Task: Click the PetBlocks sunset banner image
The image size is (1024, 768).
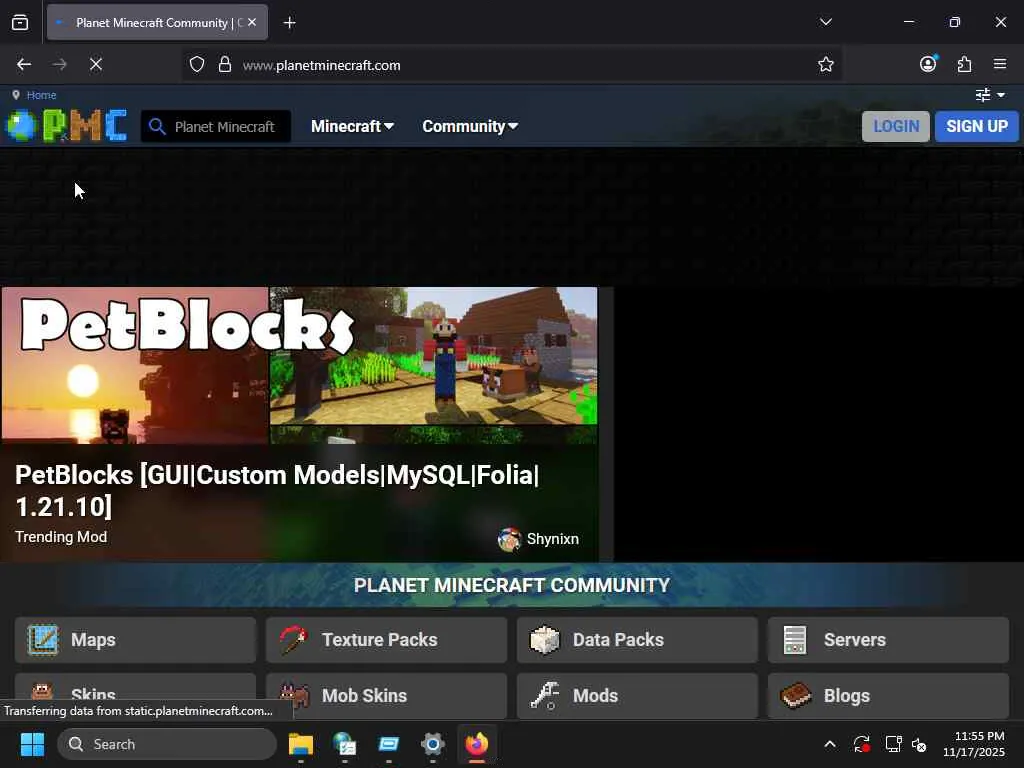Action: [x=135, y=366]
